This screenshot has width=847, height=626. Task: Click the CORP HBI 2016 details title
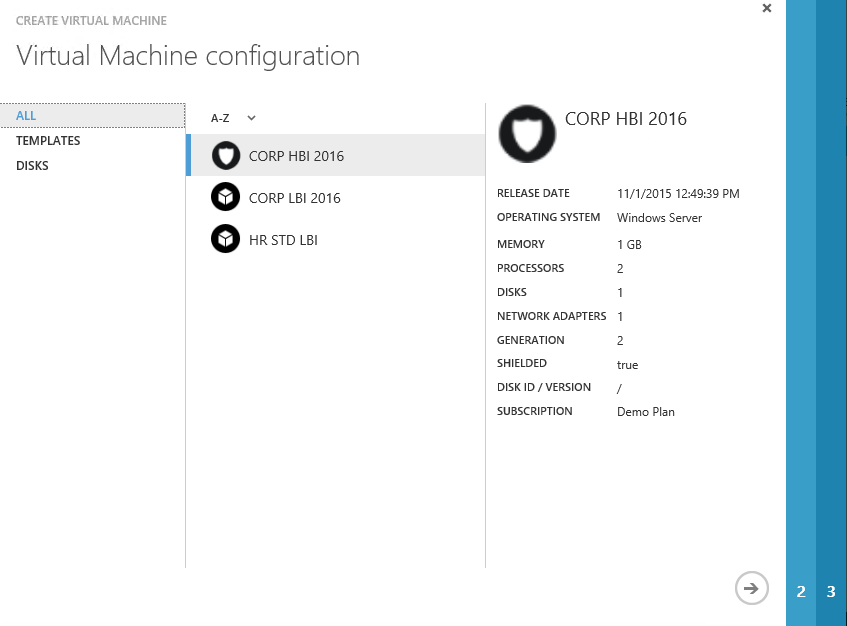626,119
